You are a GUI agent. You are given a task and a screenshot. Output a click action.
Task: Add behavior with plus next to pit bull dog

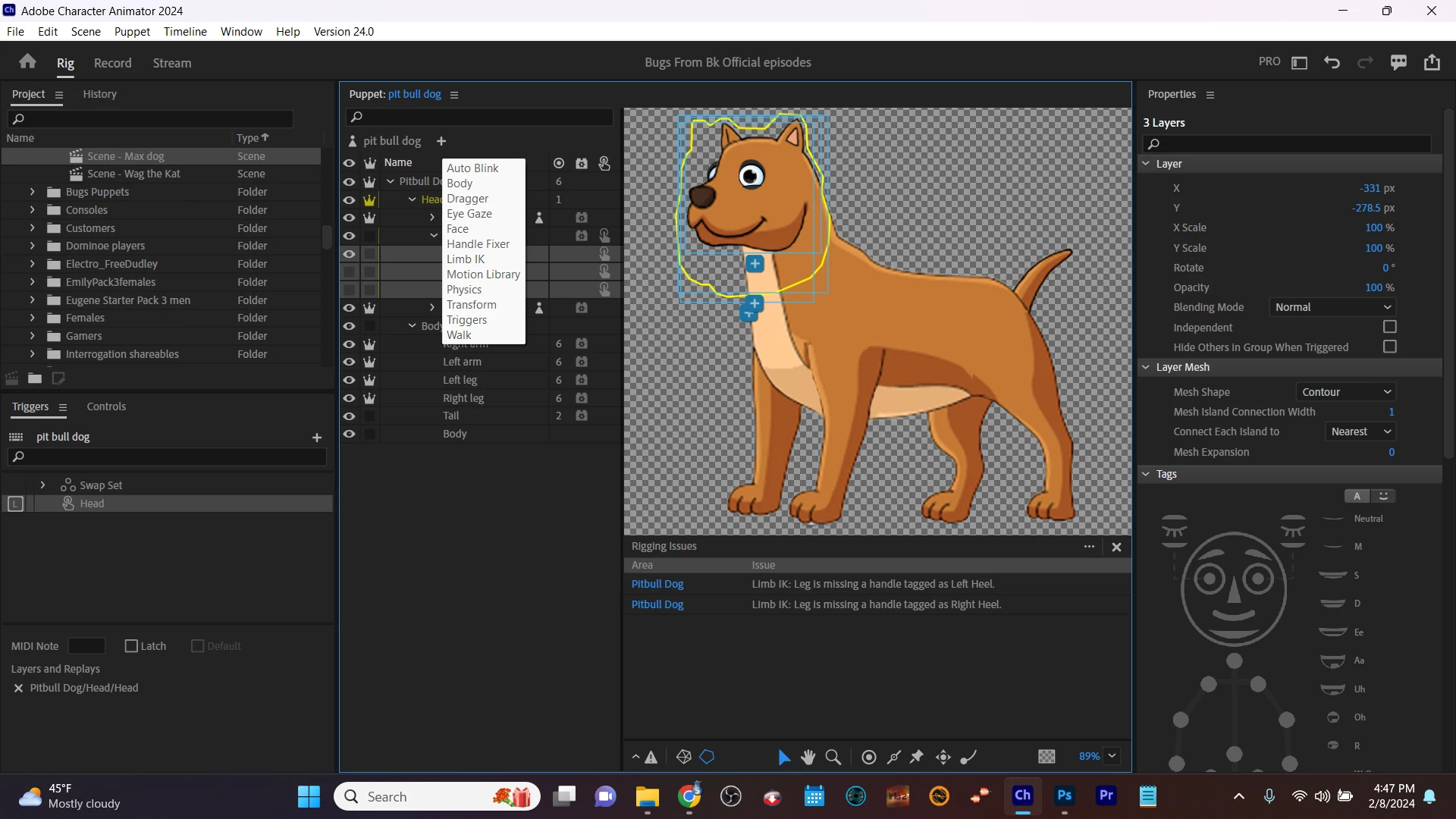[441, 141]
